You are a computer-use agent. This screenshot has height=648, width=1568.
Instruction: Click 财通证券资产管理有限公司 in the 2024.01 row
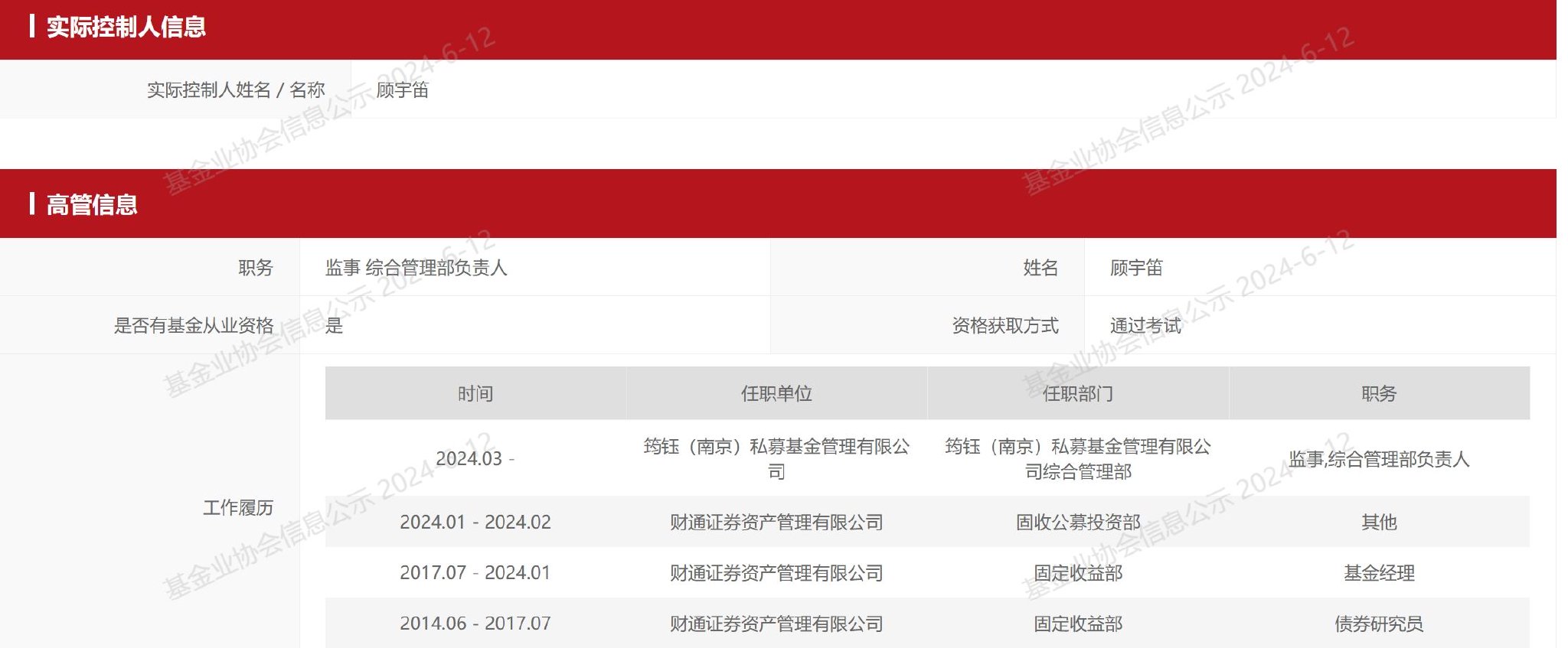click(777, 523)
